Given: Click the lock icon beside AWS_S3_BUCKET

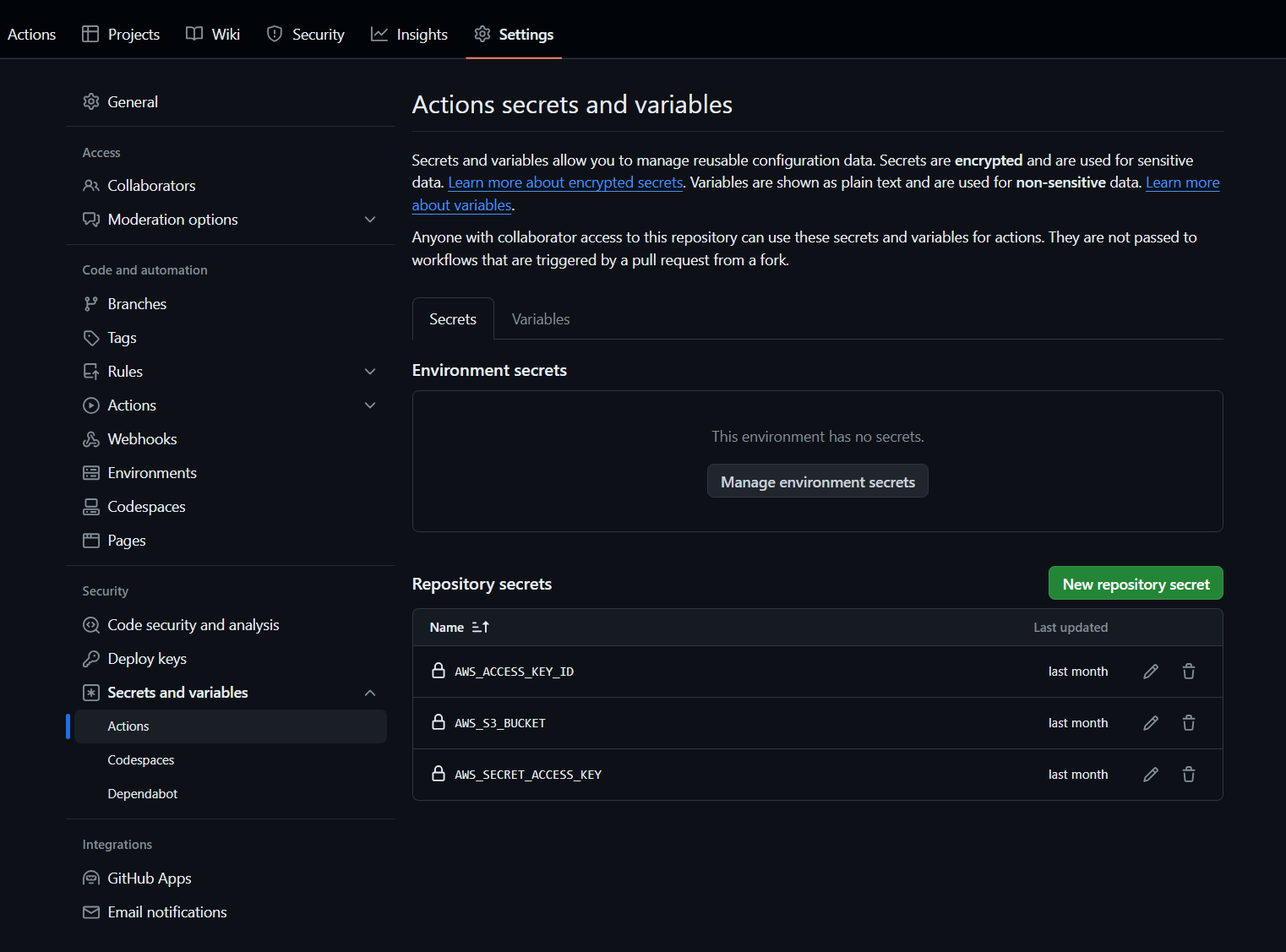Looking at the screenshot, I should click(439, 722).
